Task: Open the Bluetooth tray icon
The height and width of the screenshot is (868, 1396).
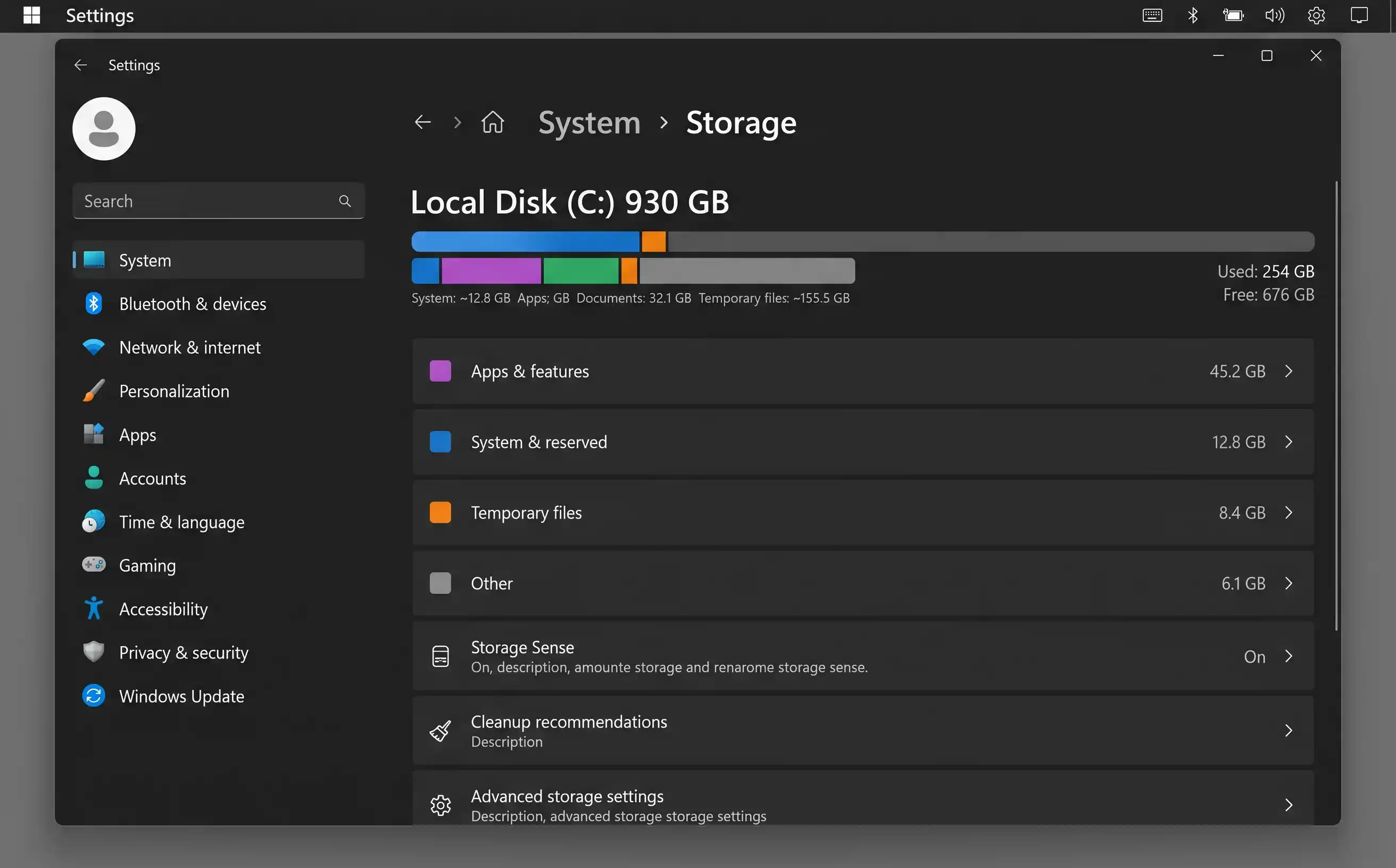Action: click(x=1193, y=15)
